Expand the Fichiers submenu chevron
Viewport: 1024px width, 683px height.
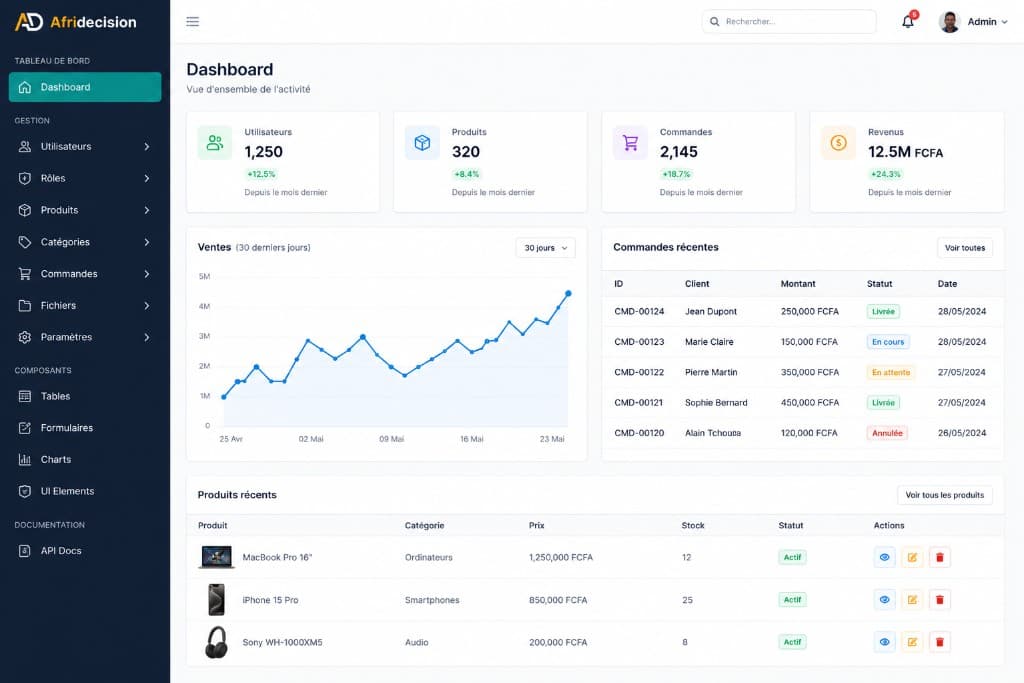click(147, 305)
